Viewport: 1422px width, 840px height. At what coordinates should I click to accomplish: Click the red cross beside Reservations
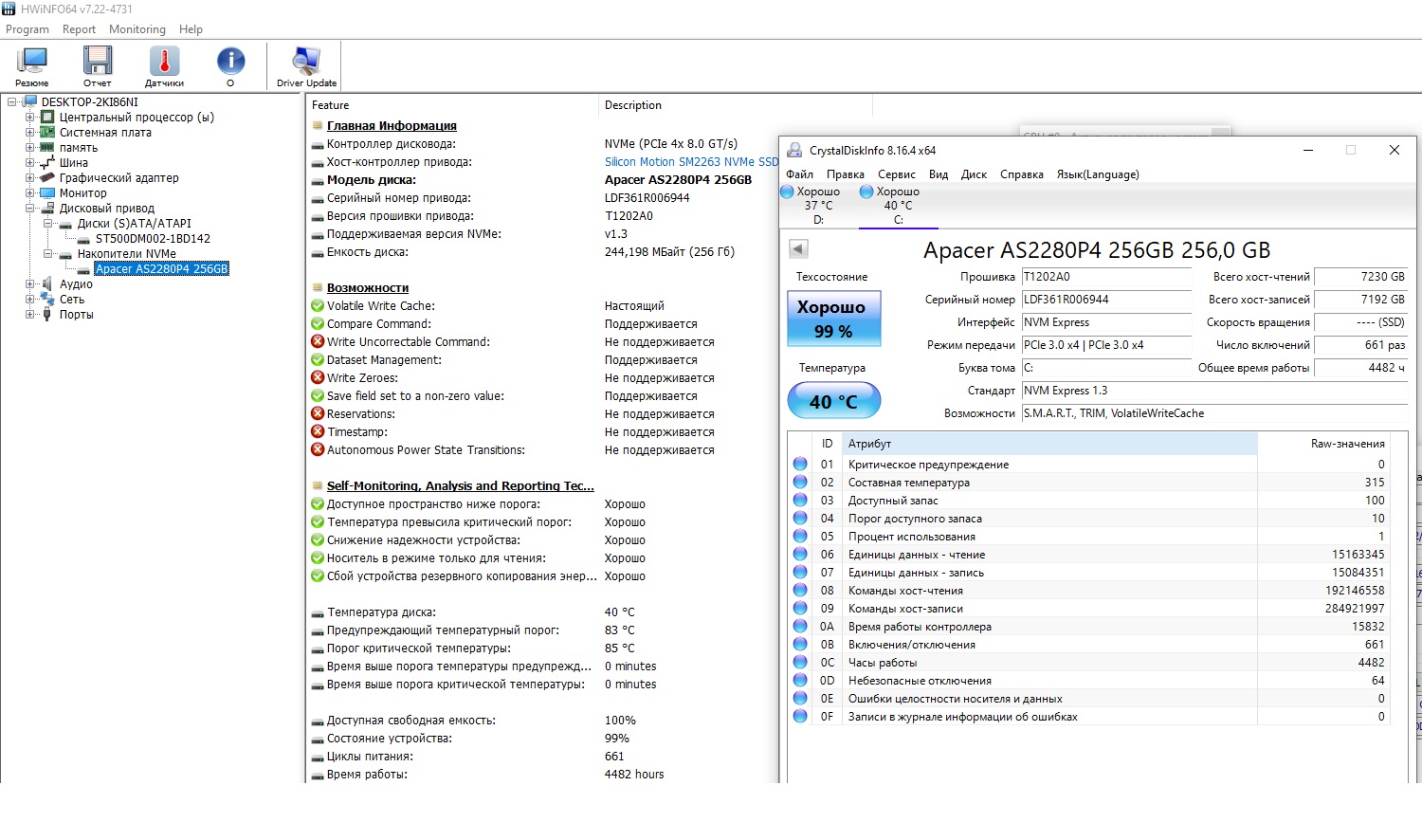(x=318, y=414)
